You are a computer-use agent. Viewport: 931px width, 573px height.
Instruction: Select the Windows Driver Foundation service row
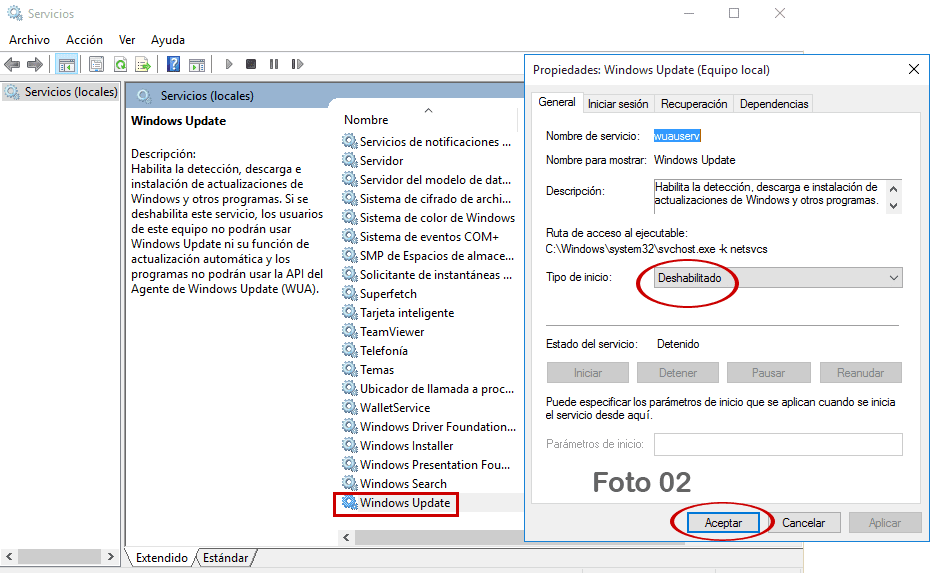(x=429, y=426)
